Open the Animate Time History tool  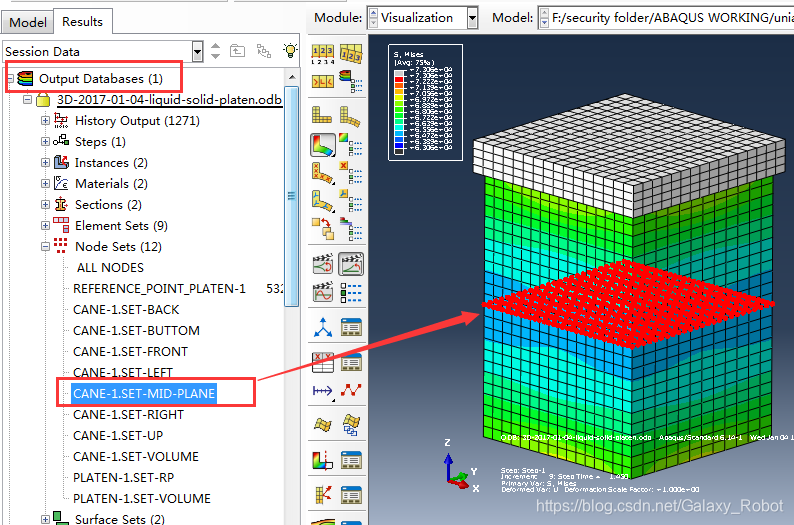pyautogui.click(x=351, y=264)
